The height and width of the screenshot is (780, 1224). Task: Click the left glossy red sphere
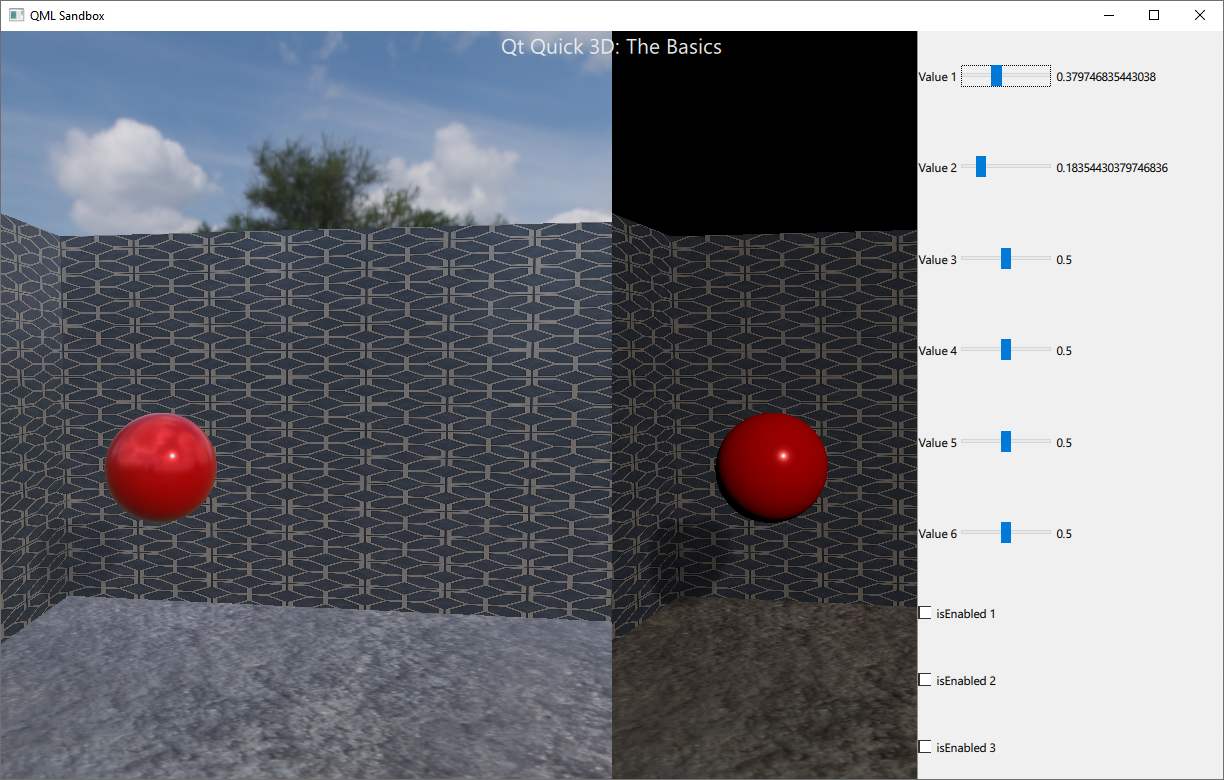[161, 469]
